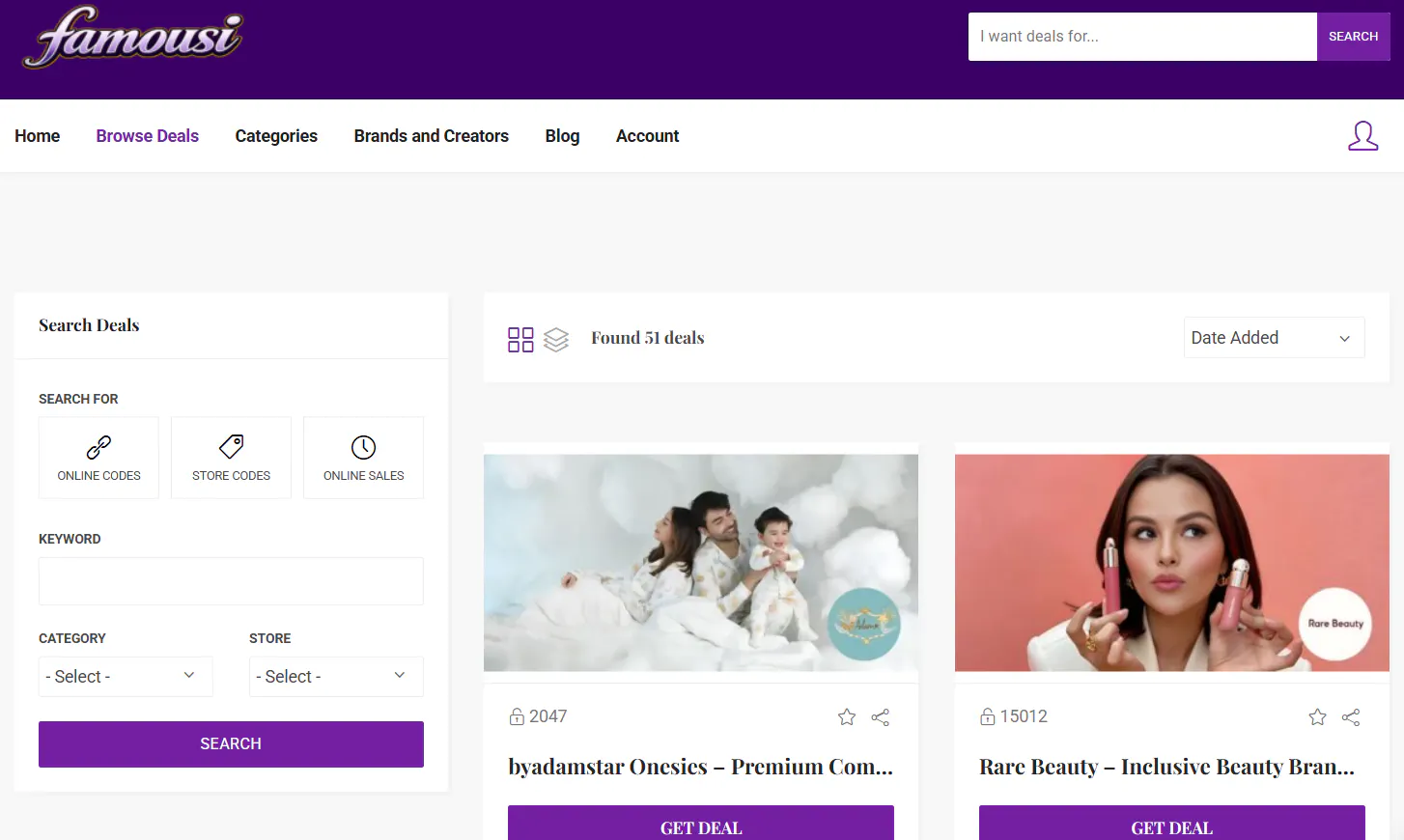Open the user account profile icon
The width and height of the screenshot is (1404, 840).
(1362, 136)
